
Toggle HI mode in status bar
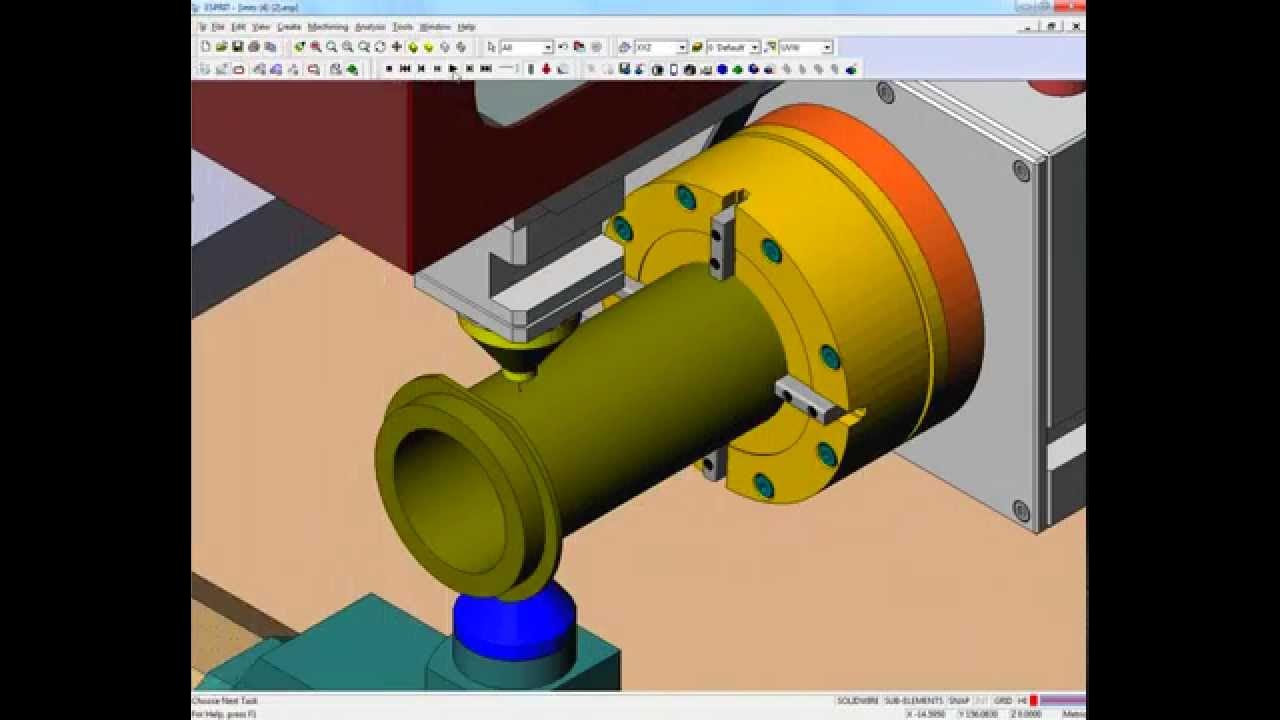(x=1022, y=701)
